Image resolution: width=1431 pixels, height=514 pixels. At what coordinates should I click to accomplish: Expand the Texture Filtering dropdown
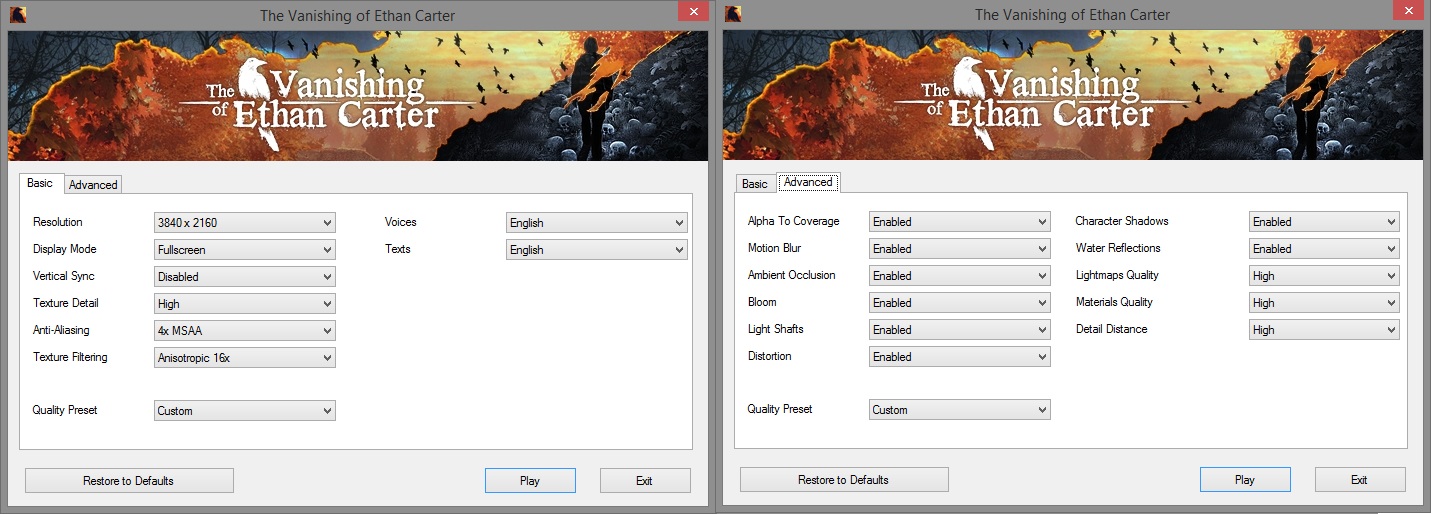[245, 357]
